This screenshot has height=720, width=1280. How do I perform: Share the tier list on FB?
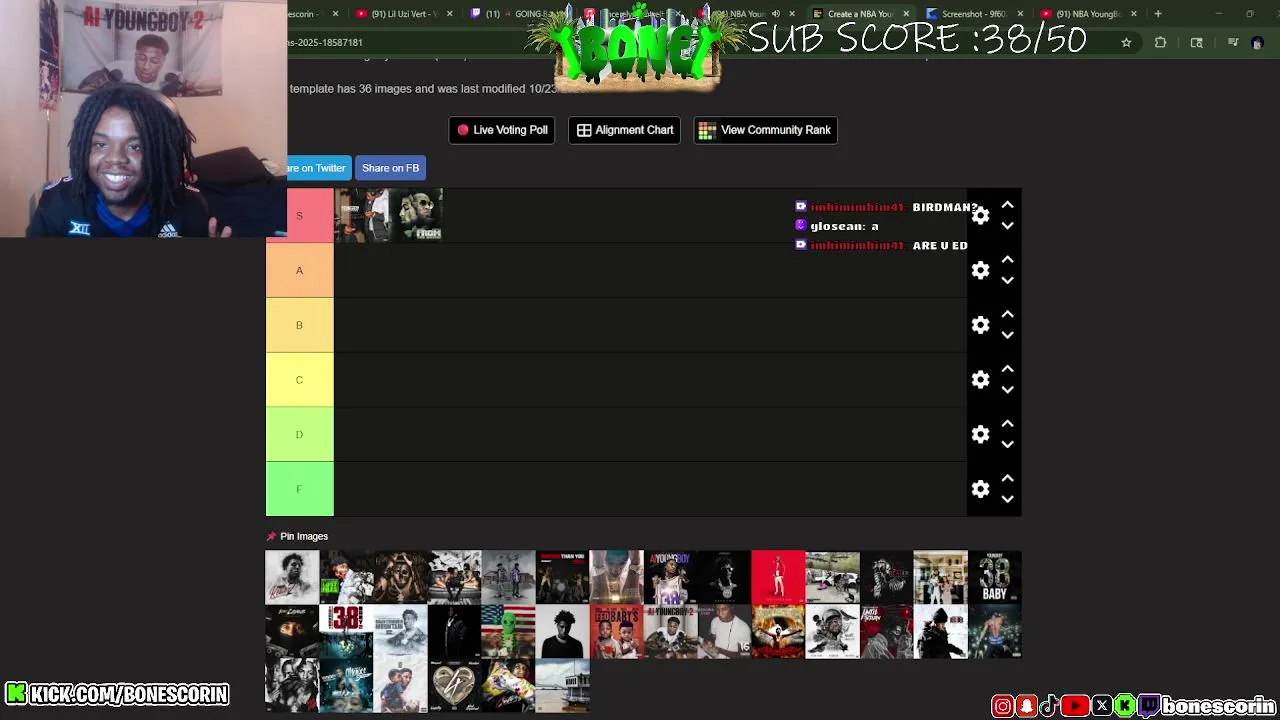[x=390, y=168]
